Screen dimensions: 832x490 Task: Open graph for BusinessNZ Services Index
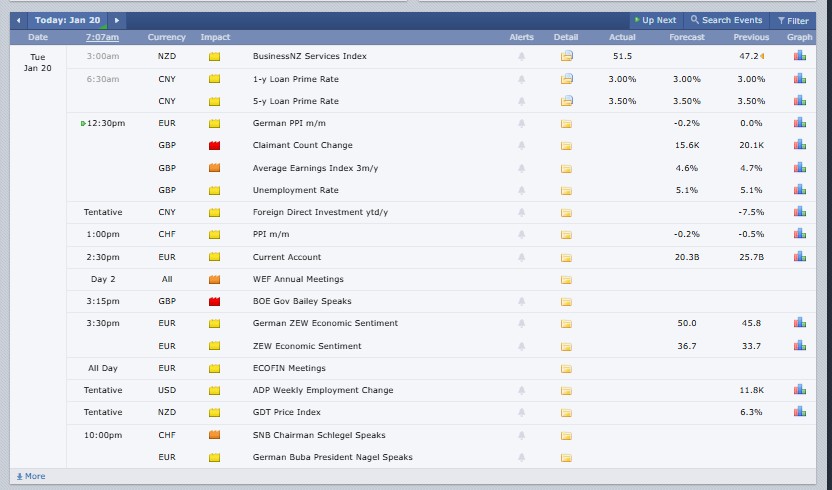coord(799,56)
